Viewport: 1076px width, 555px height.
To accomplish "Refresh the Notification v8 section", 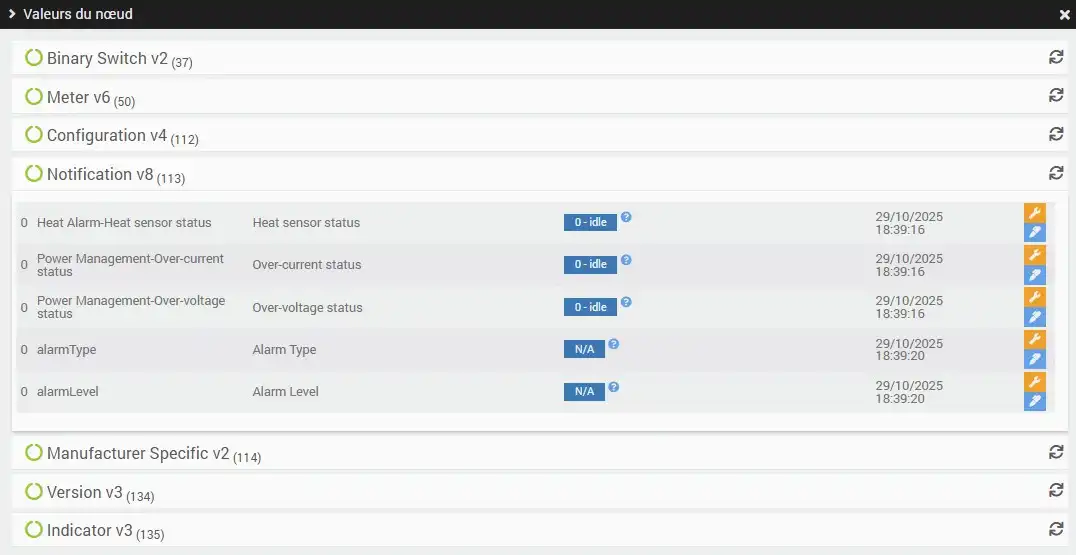I will [1056, 172].
